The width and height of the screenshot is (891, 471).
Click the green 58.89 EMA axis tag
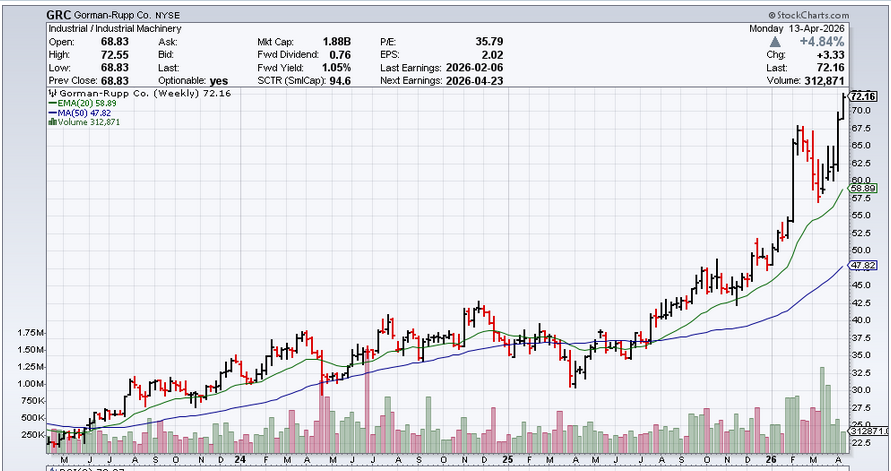coord(864,188)
